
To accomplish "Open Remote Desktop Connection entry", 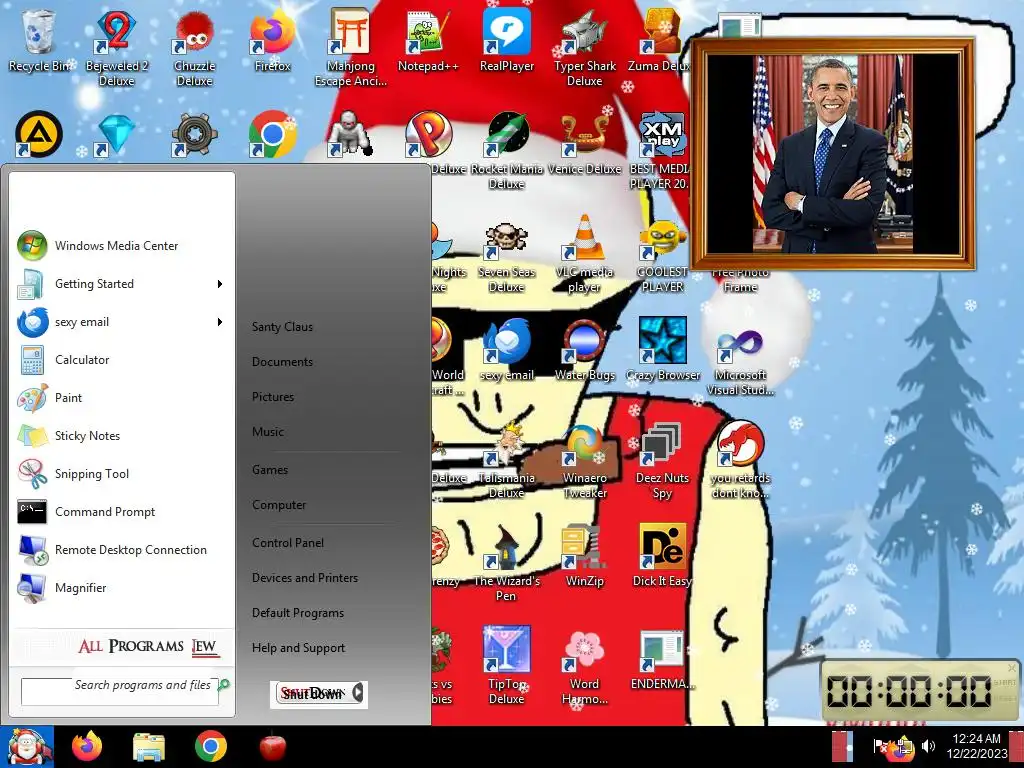I will coord(120,550).
